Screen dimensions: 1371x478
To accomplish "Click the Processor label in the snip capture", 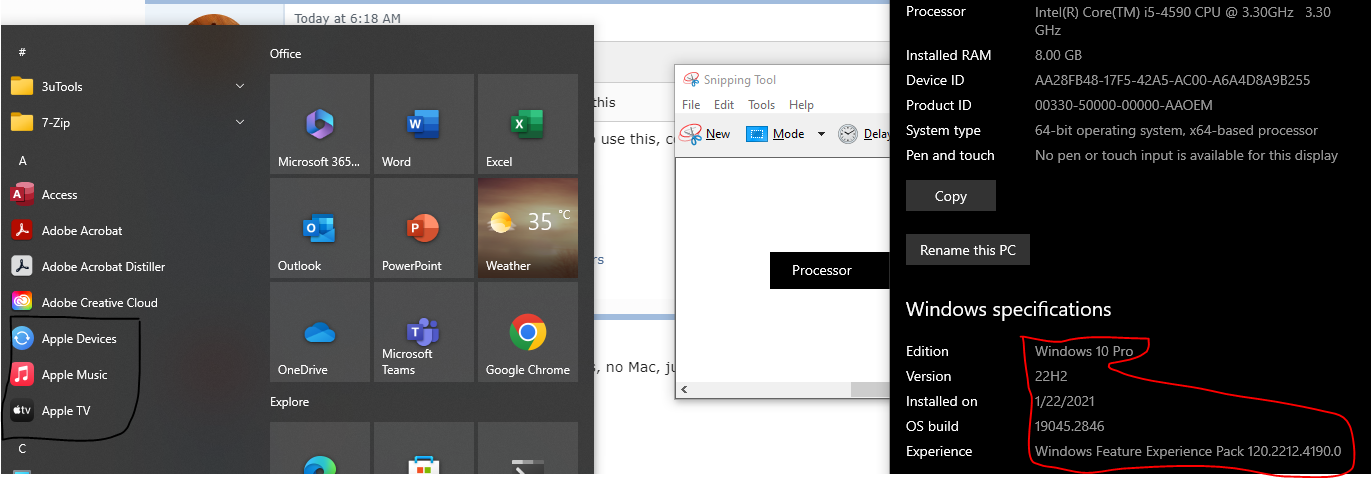I will (822, 270).
